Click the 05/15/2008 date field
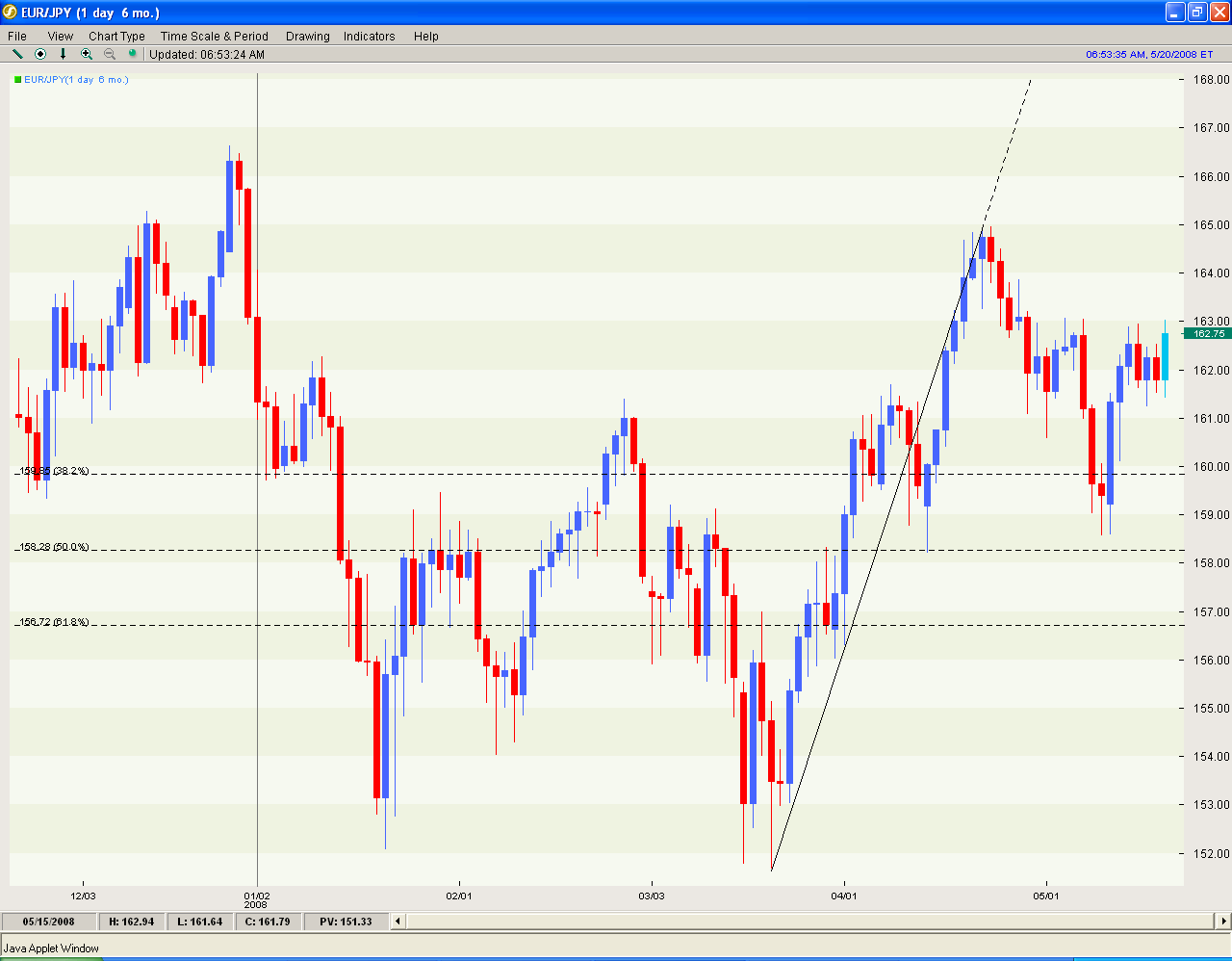1232x961 pixels. click(48, 922)
